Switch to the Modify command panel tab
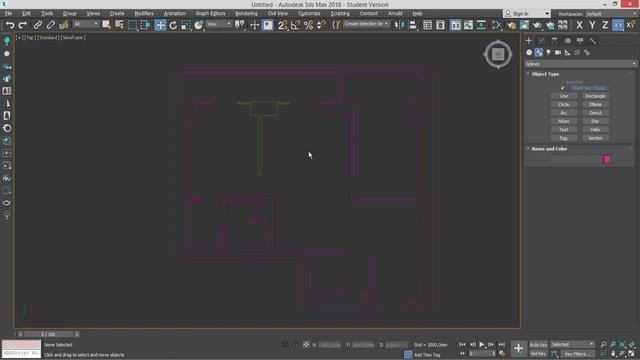 [542, 41]
